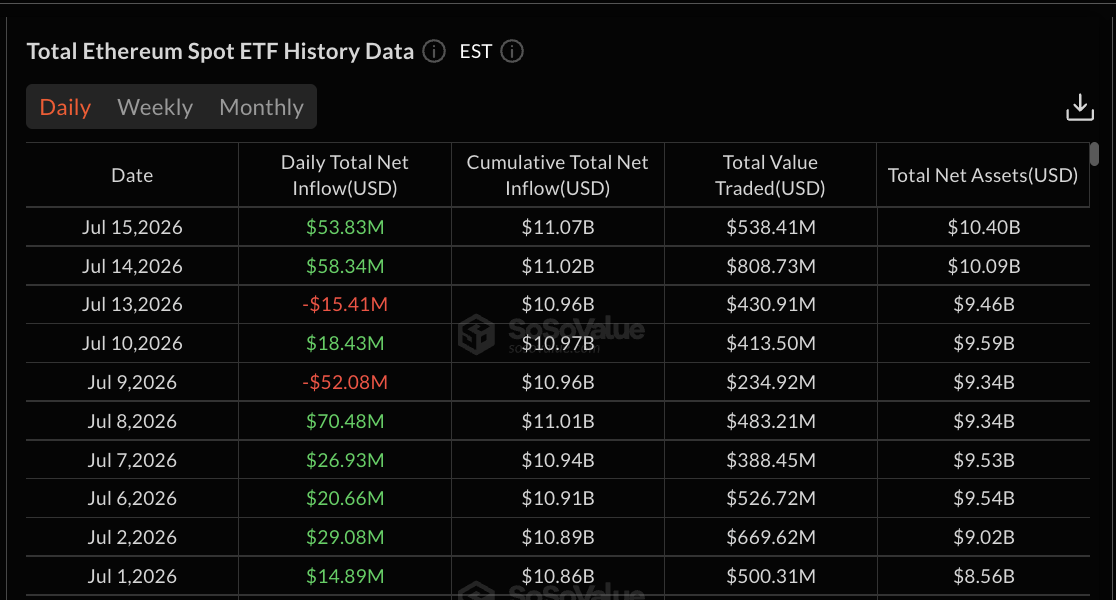Select the Jul 13,2026 date cell
The width and height of the screenshot is (1116, 600).
pyautogui.click(x=132, y=305)
